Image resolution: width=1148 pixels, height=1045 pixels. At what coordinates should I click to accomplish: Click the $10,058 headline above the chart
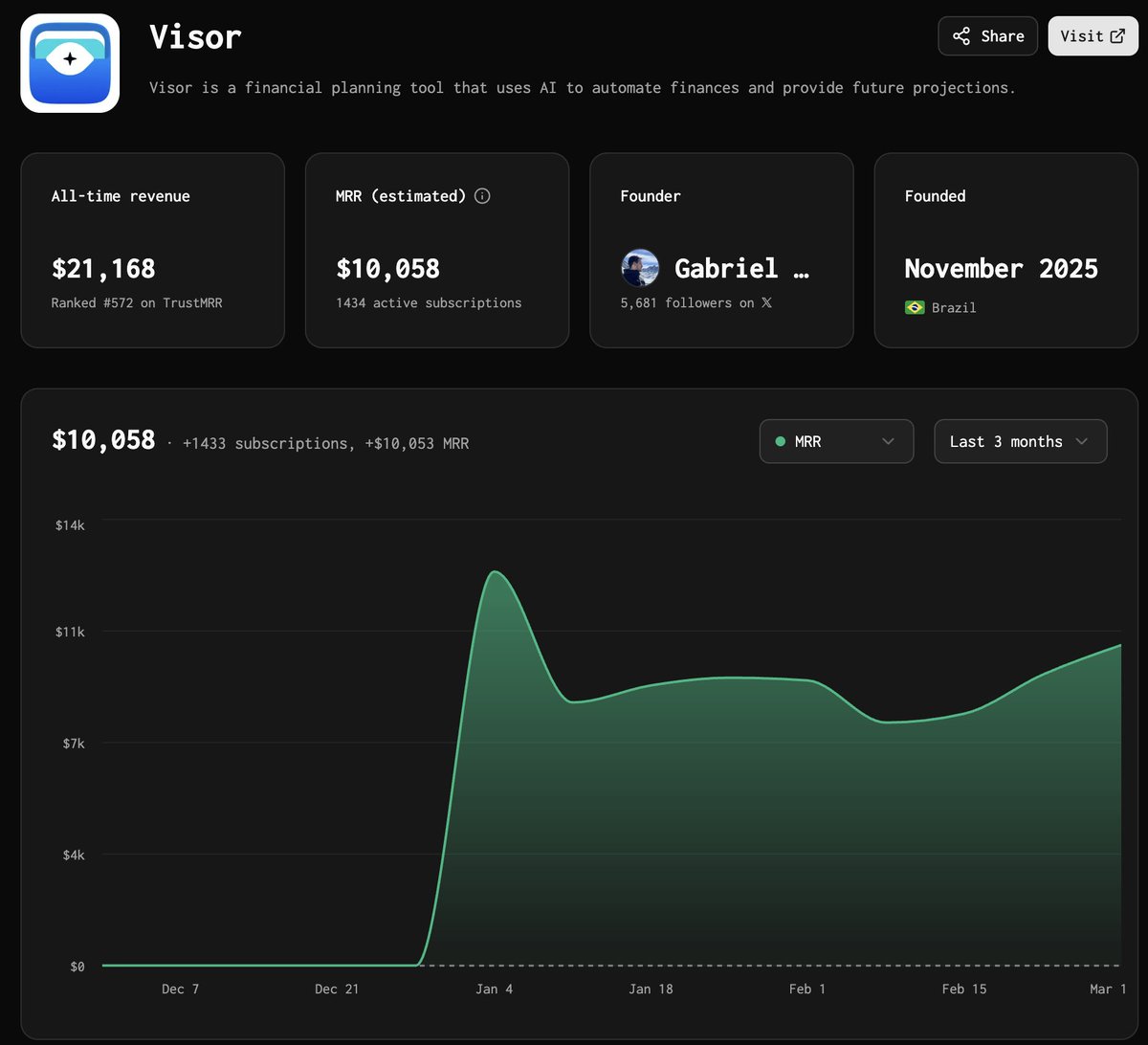coord(102,440)
